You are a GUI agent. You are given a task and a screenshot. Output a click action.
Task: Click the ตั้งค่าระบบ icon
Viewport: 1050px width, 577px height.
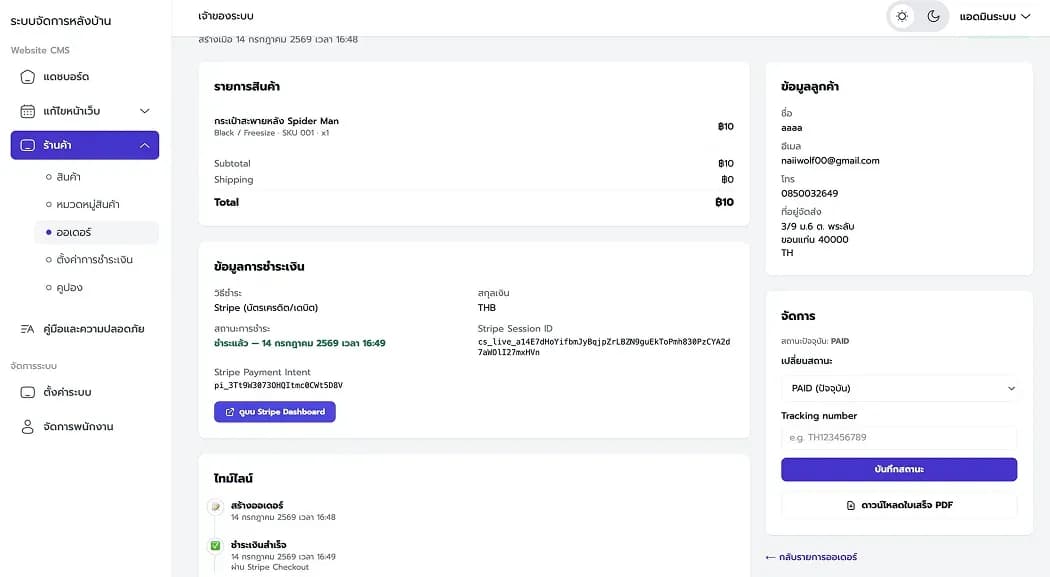click(x=27, y=392)
